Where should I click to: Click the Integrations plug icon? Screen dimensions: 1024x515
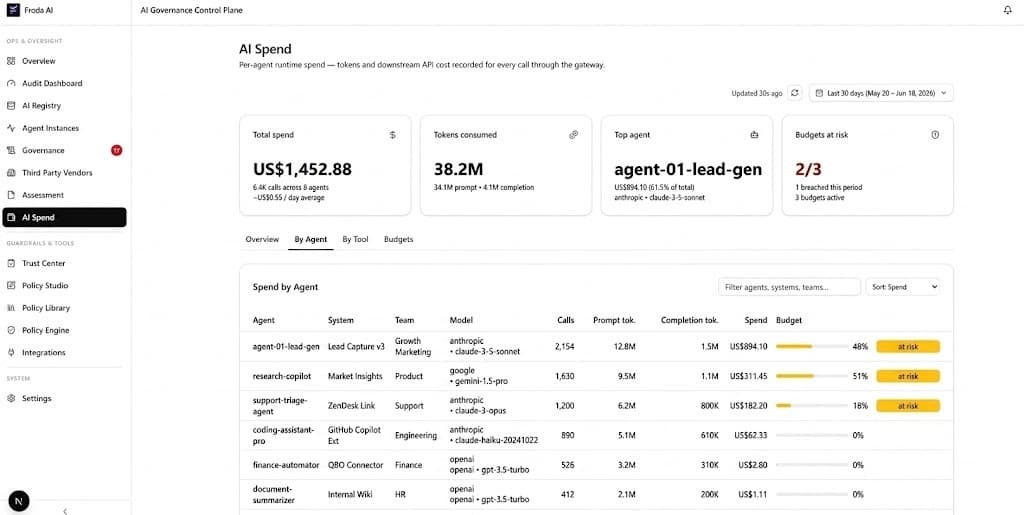pyautogui.click(x=10, y=352)
